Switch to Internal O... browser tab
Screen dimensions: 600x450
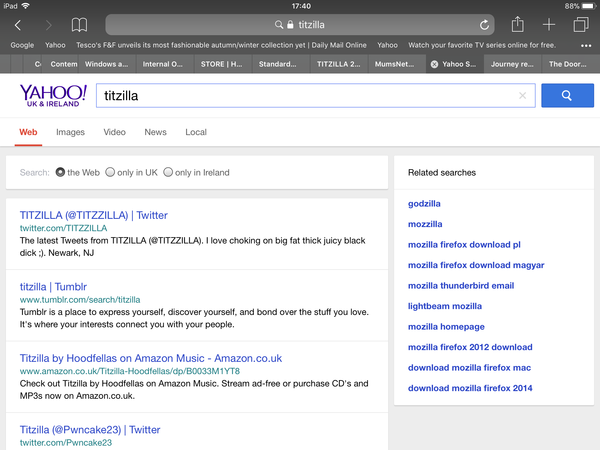point(163,64)
